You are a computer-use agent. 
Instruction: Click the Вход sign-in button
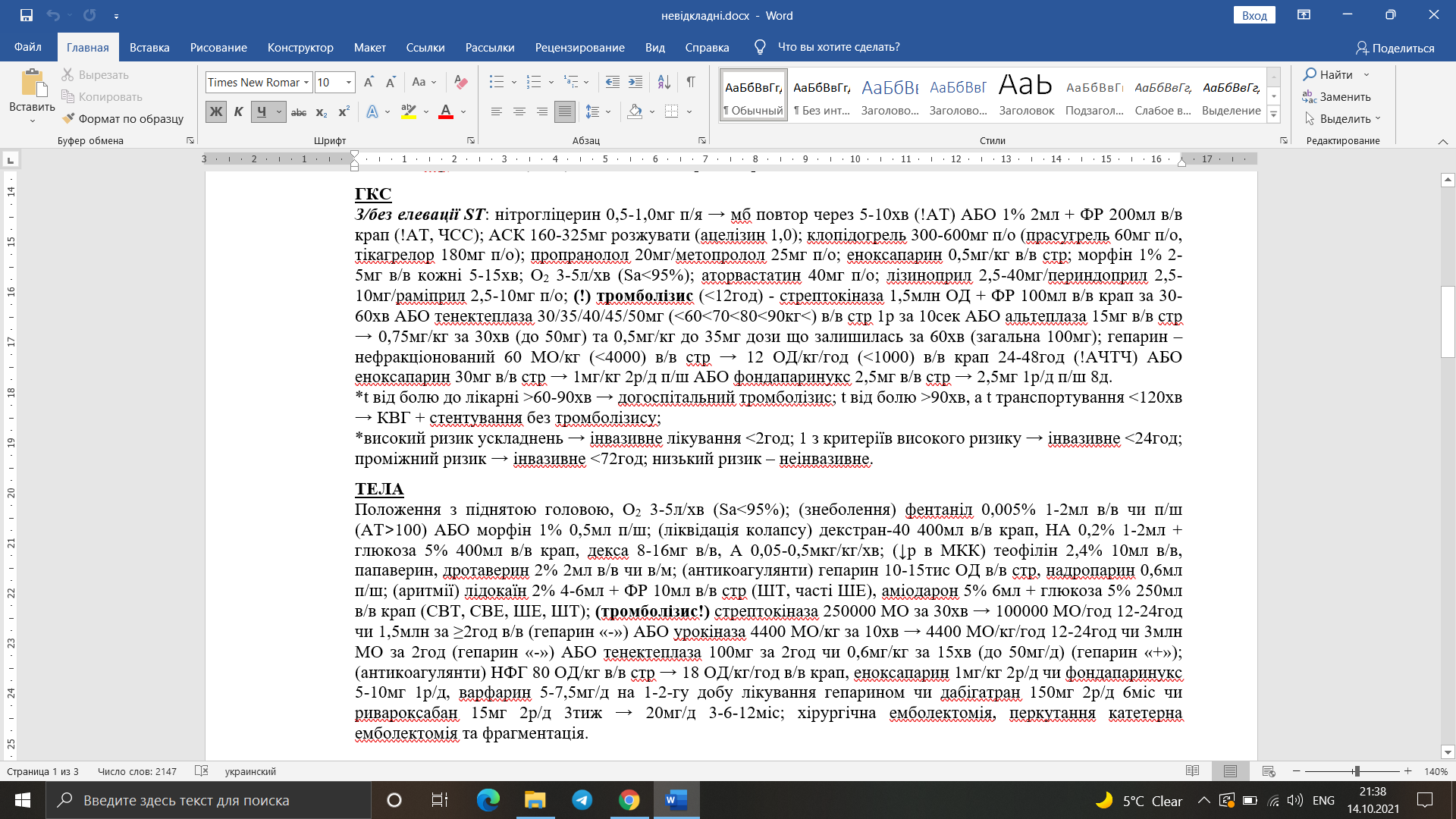click(1254, 15)
